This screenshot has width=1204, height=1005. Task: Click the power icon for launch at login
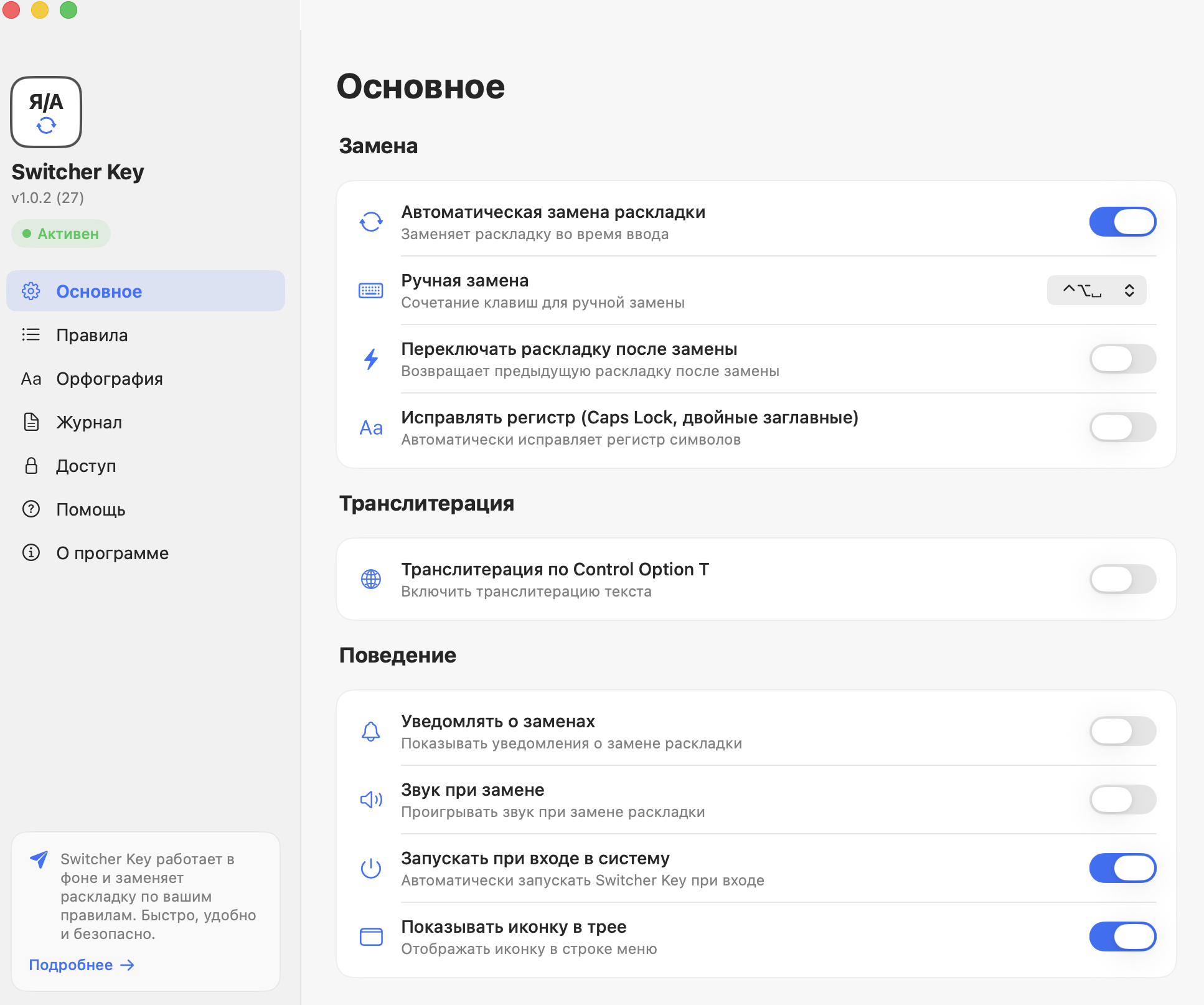371,868
